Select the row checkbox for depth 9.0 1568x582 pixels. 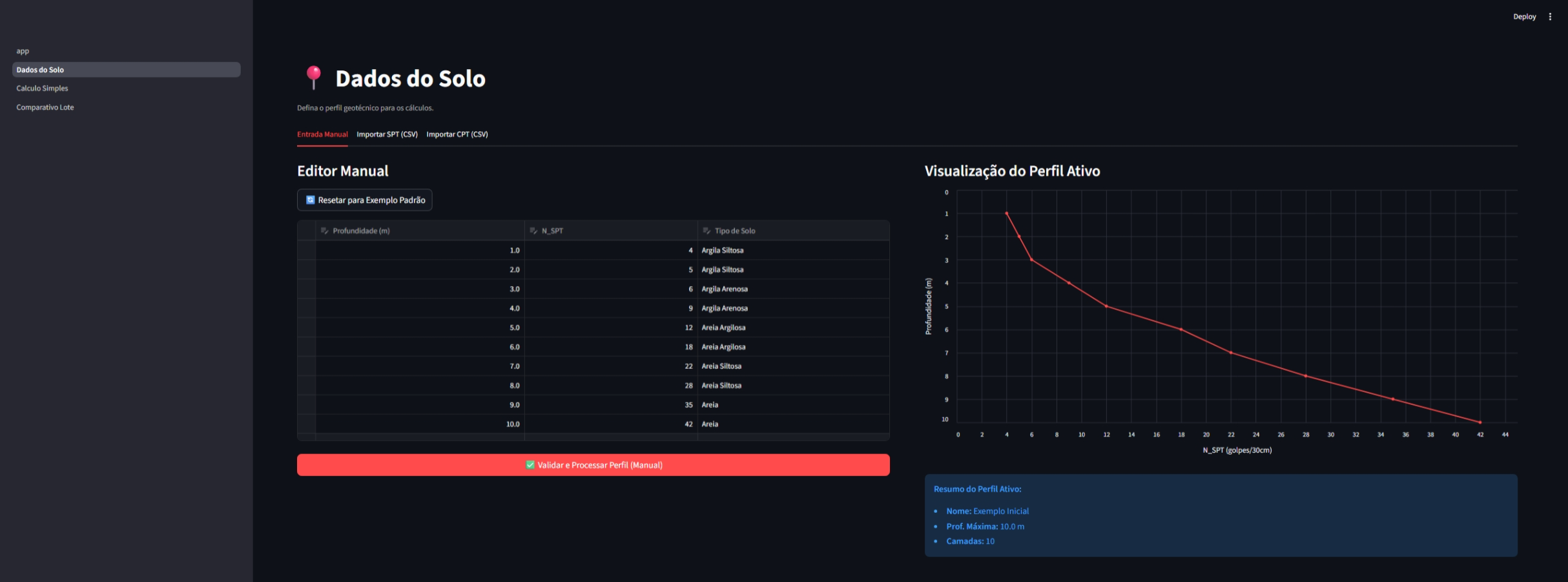pyautogui.click(x=307, y=405)
